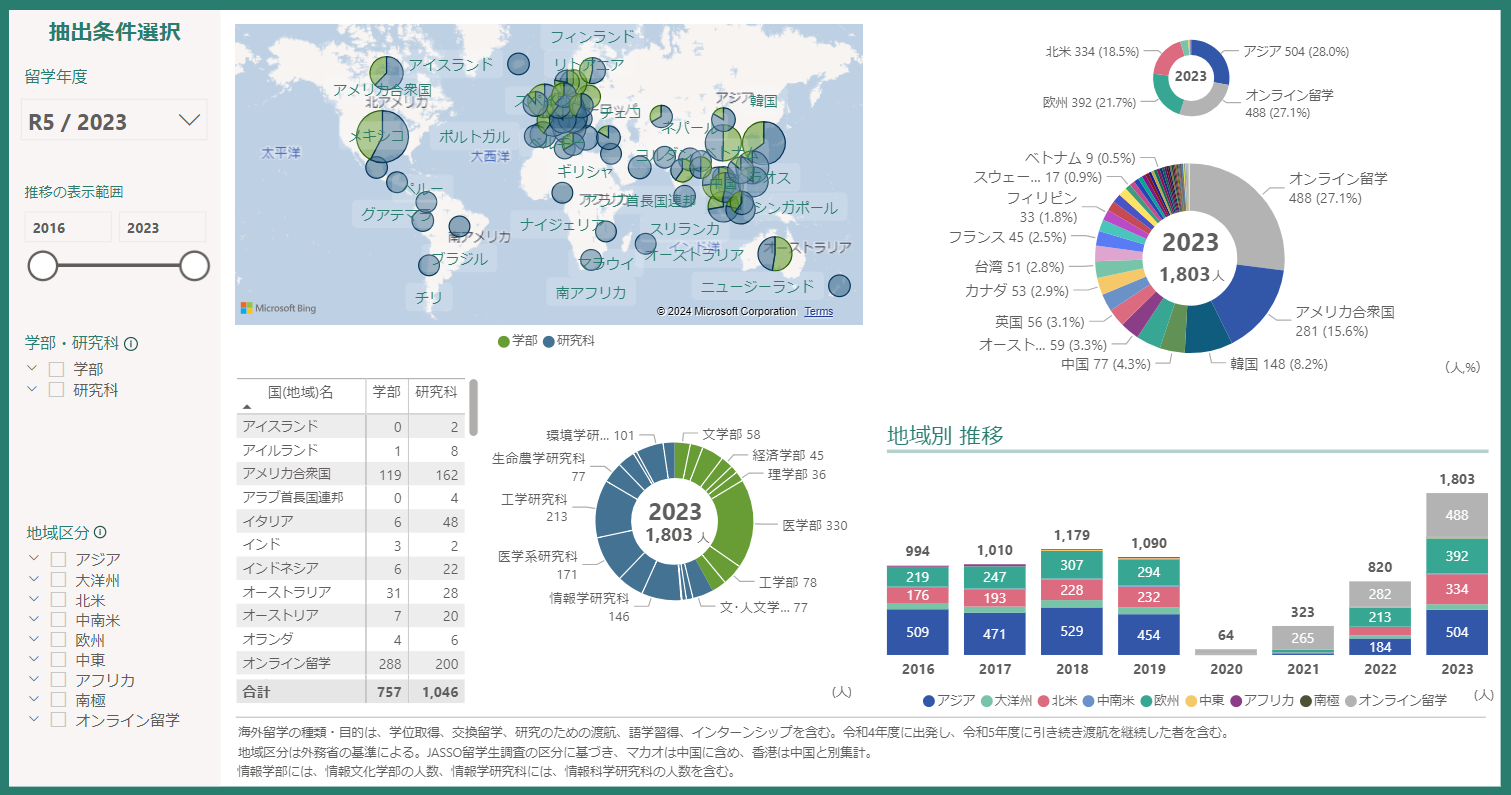The width and height of the screenshot is (1511, 795).
Task: Click the left handle of the year range slider
Action: click(43, 266)
